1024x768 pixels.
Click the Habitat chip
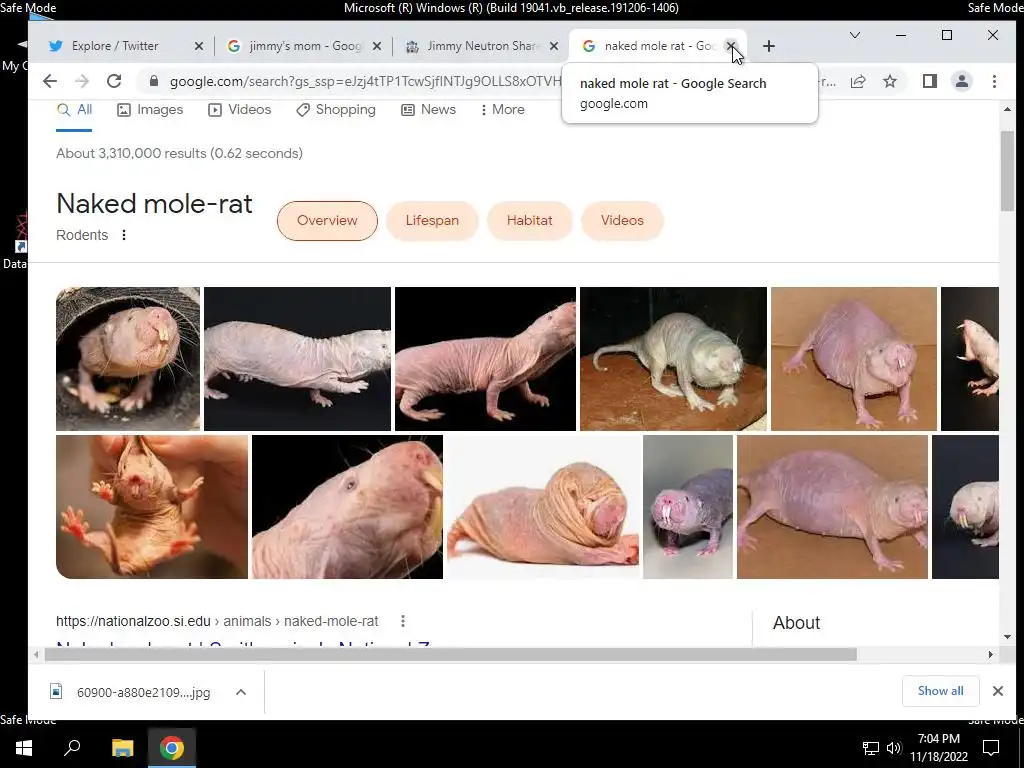pos(530,221)
